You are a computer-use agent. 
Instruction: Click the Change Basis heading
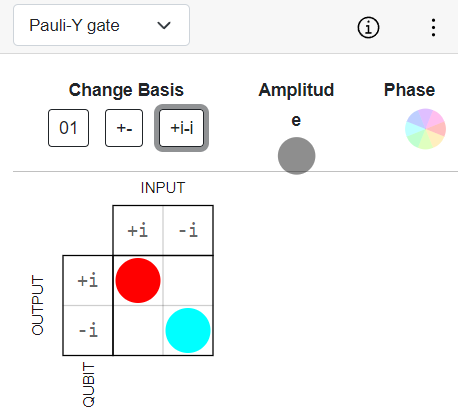(126, 90)
